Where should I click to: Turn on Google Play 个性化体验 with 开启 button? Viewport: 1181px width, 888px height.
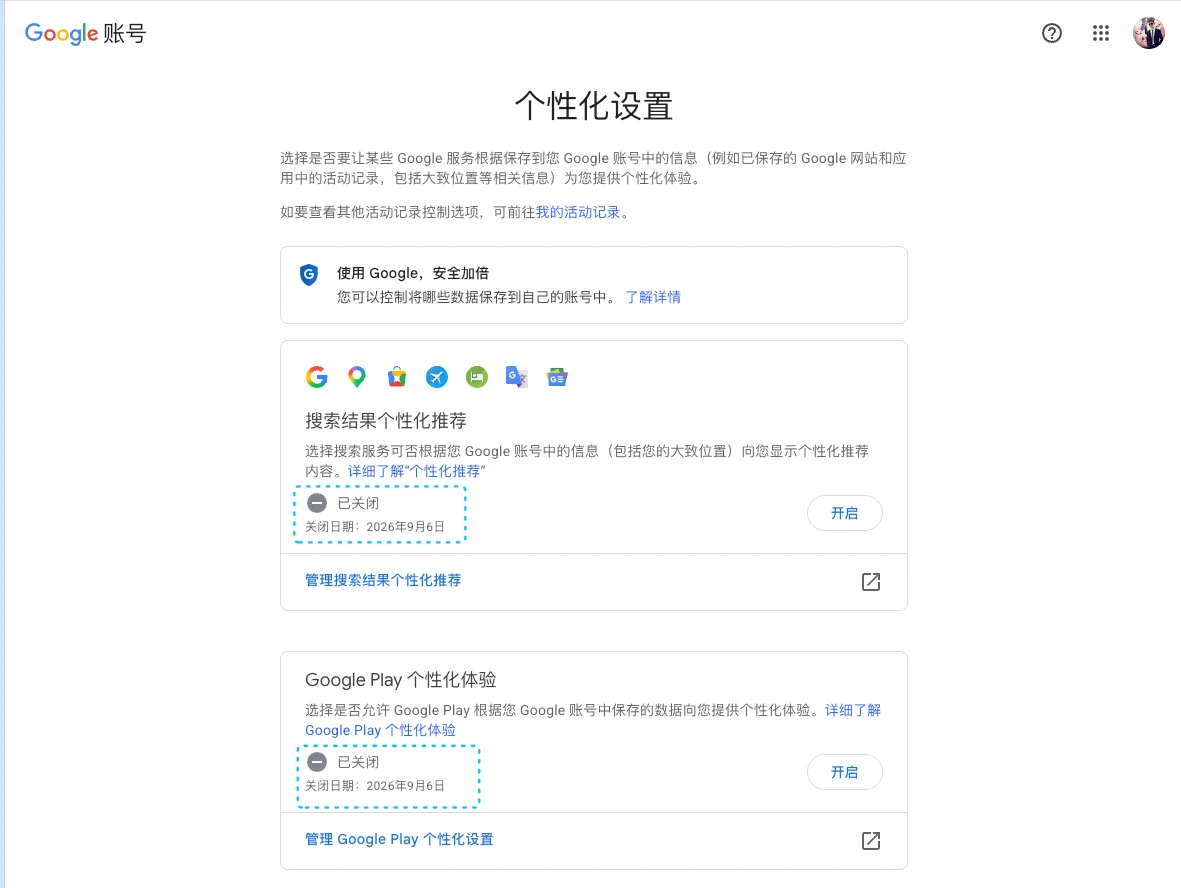pyautogui.click(x=844, y=772)
